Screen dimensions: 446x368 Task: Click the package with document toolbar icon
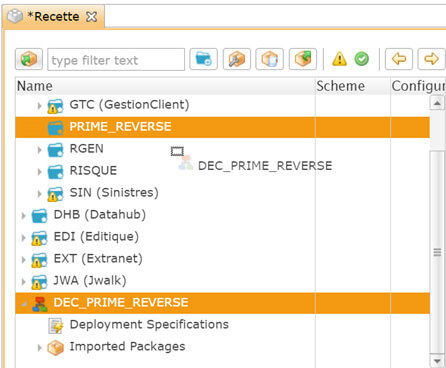tap(270, 59)
